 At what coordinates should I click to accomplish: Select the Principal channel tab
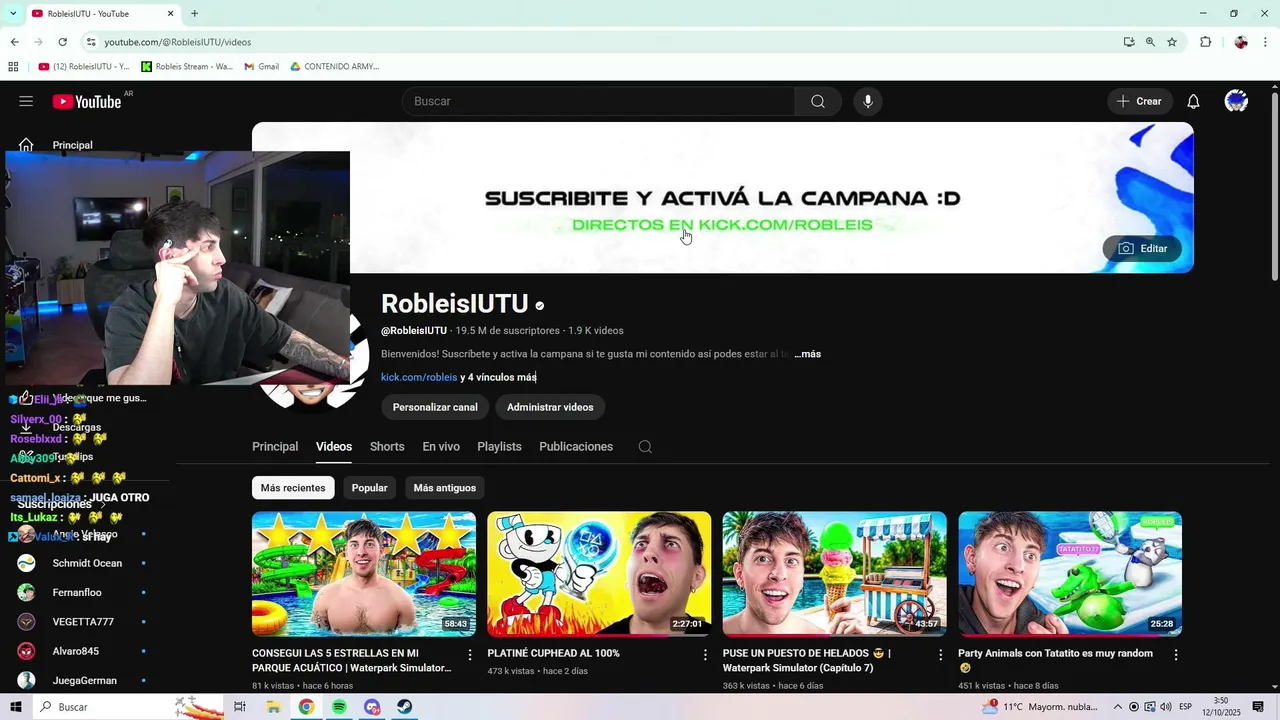[x=275, y=447]
